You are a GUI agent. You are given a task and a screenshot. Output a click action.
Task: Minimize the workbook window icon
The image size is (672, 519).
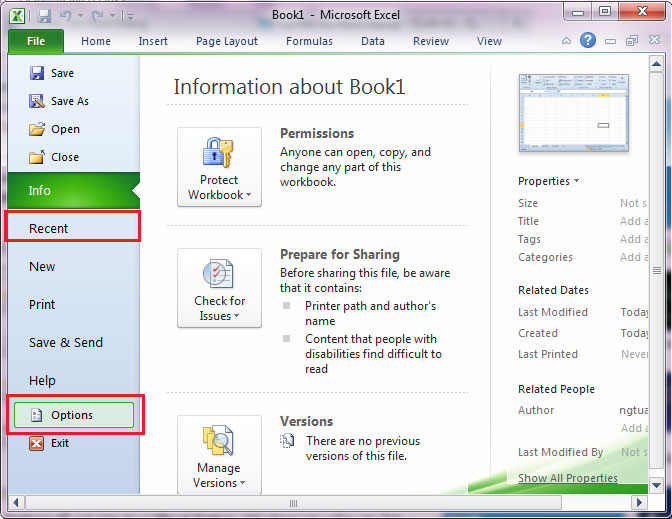coord(610,41)
